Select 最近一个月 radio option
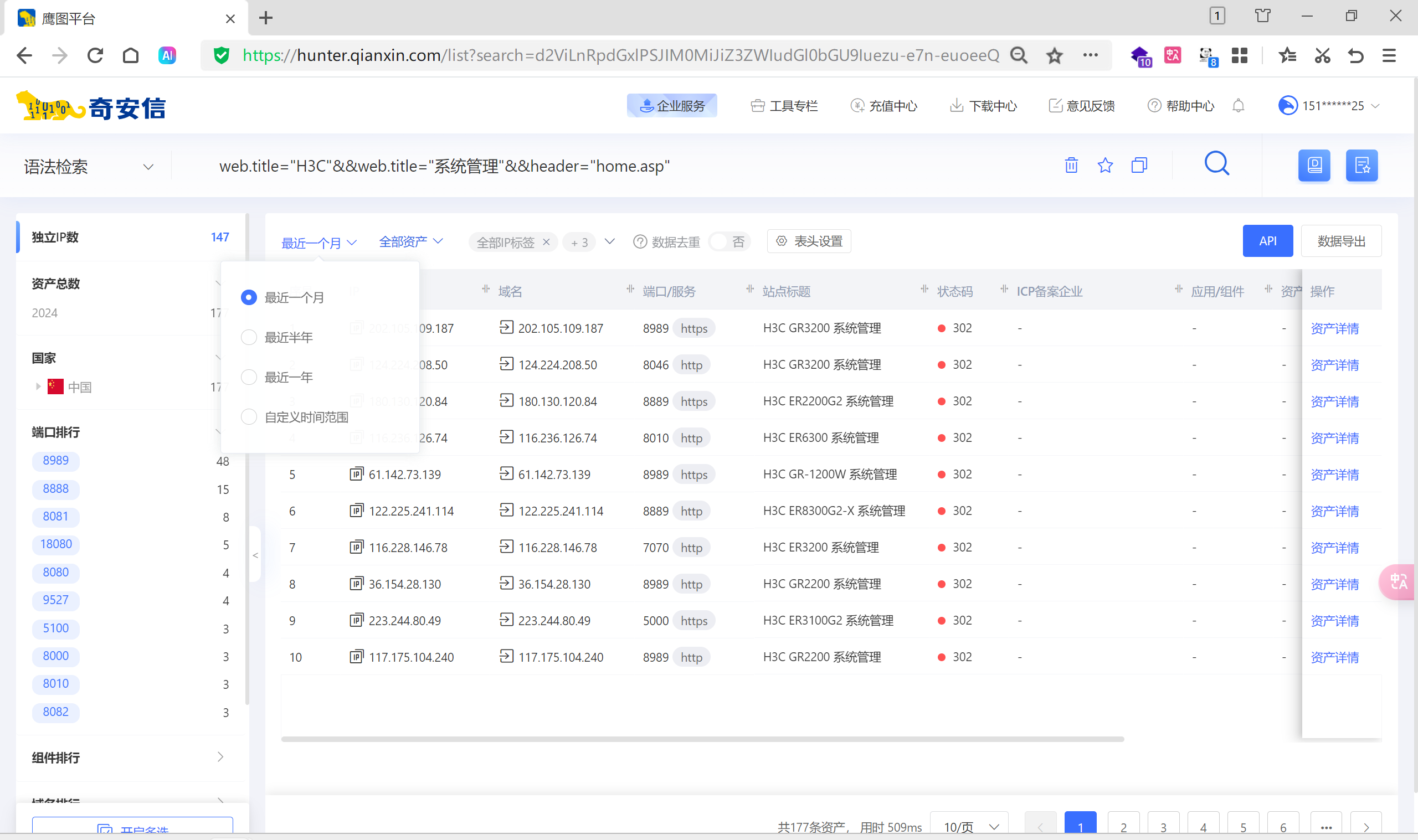Image resolution: width=1418 pixels, height=840 pixels. coord(249,297)
